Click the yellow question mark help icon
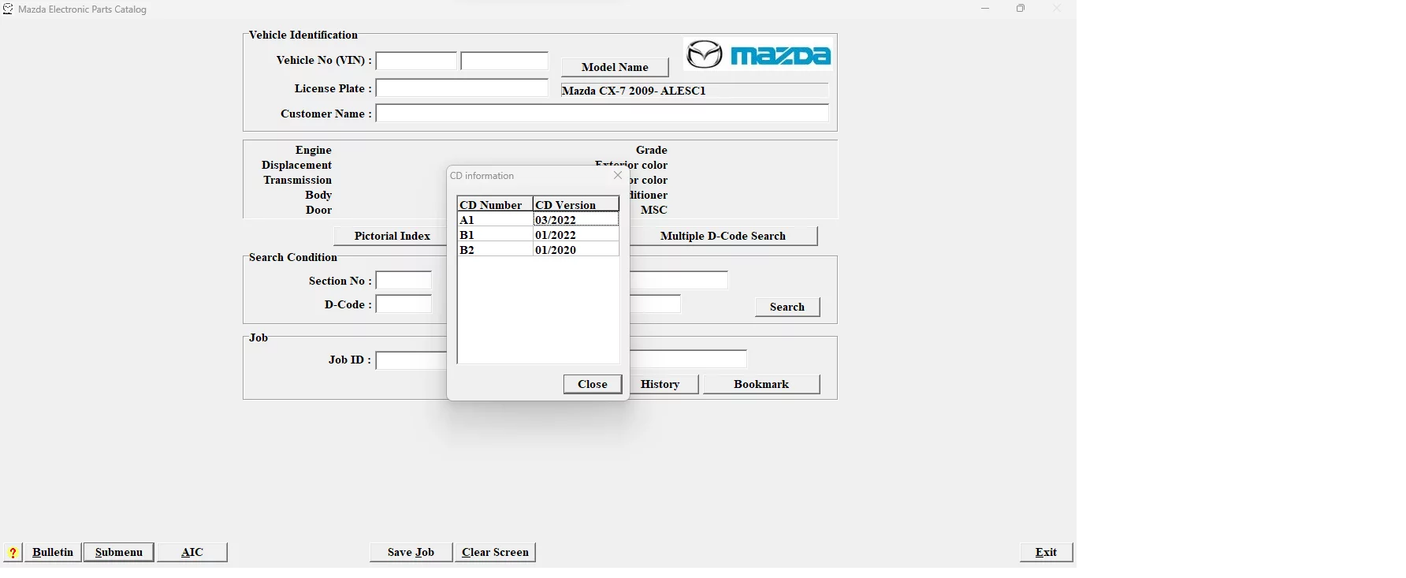Image resolution: width=1406 pixels, height=578 pixels. (x=13, y=552)
